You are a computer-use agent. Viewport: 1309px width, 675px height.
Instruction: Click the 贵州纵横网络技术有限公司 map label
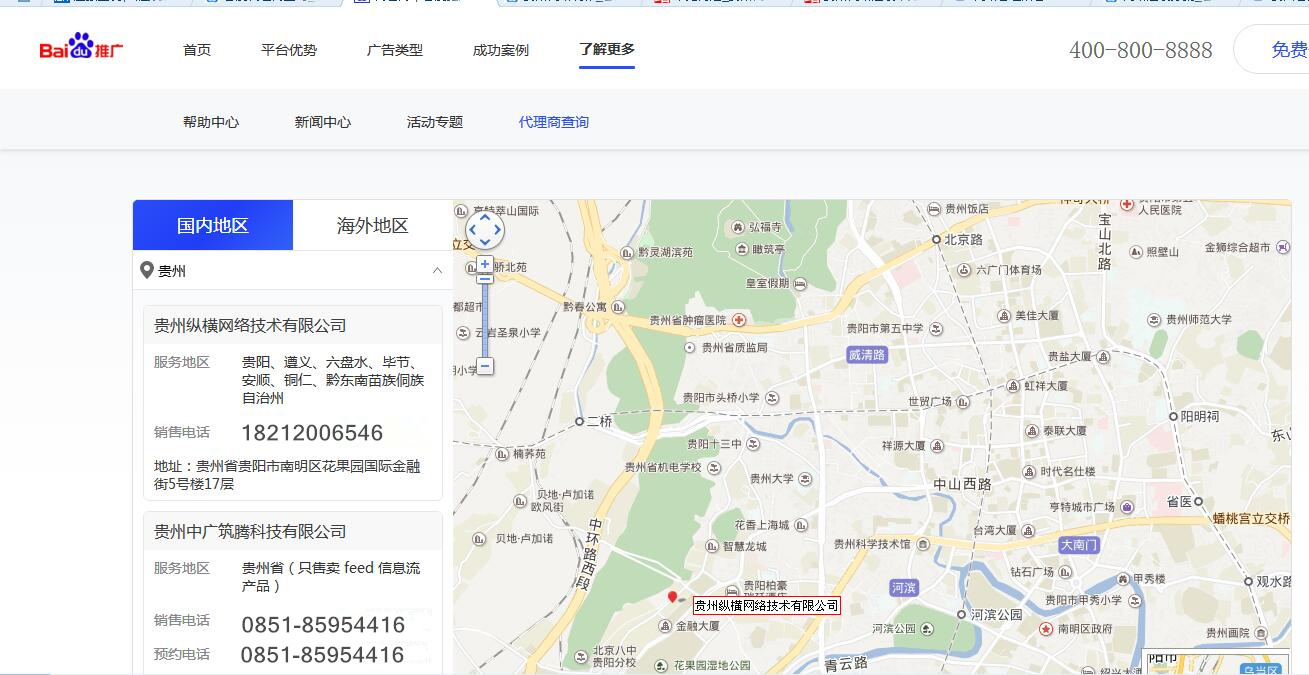pos(767,605)
